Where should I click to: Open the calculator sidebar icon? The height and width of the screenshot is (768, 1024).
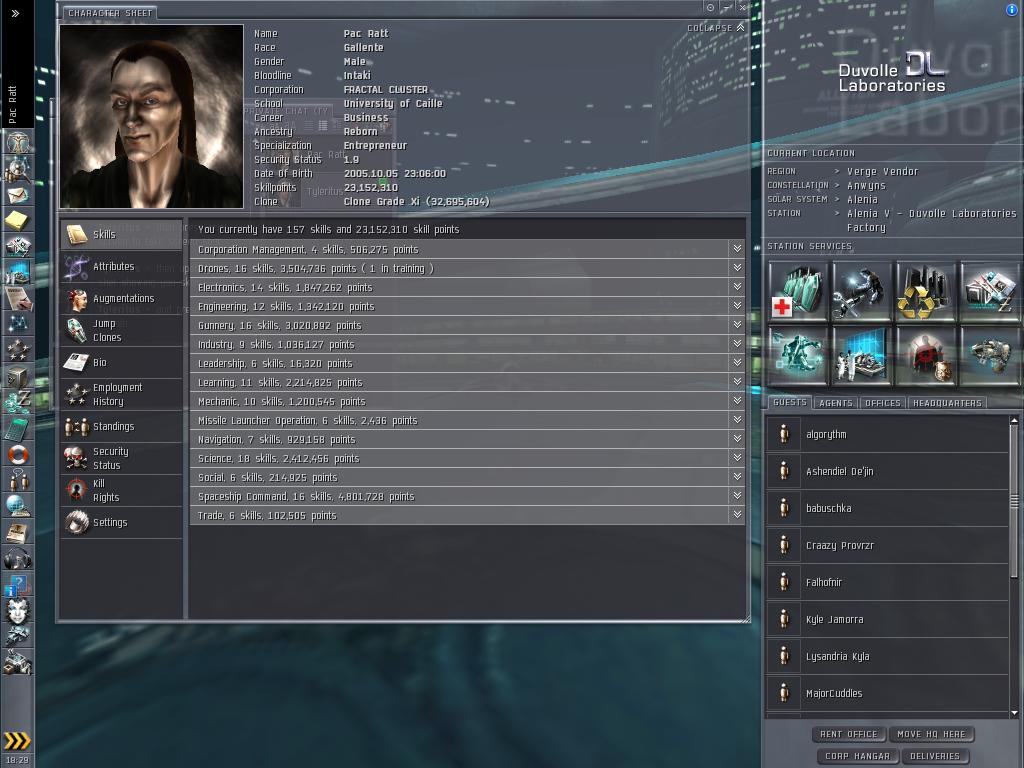pos(18,428)
